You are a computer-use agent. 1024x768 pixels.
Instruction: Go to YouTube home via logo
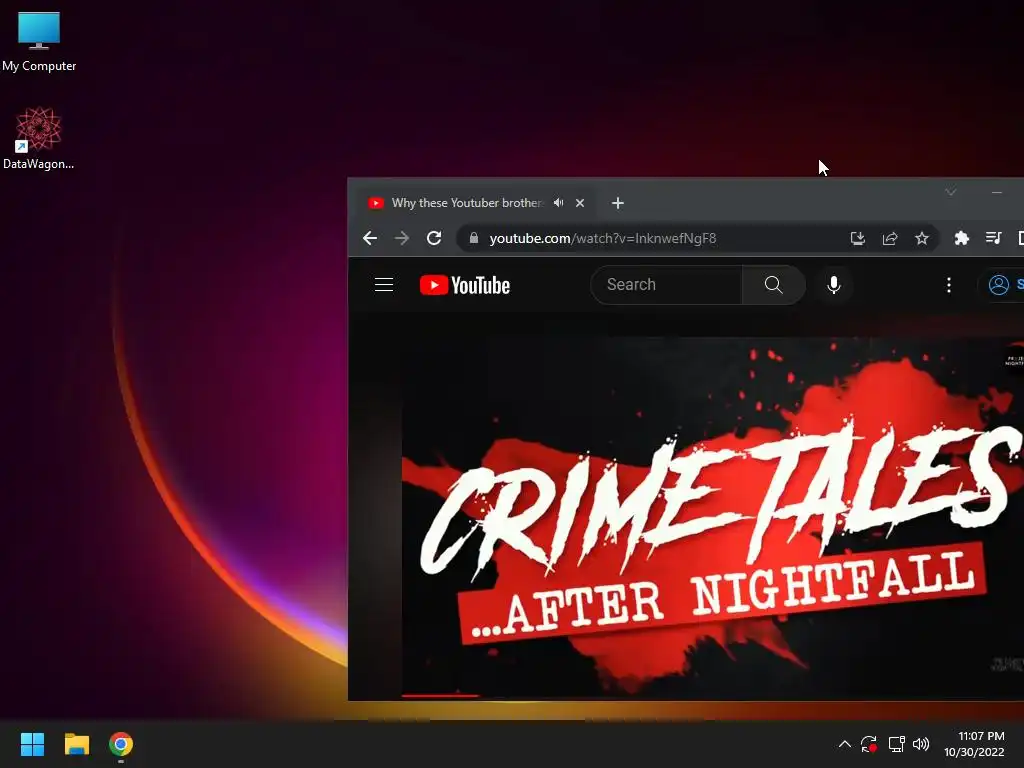pyautogui.click(x=465, y=285)
